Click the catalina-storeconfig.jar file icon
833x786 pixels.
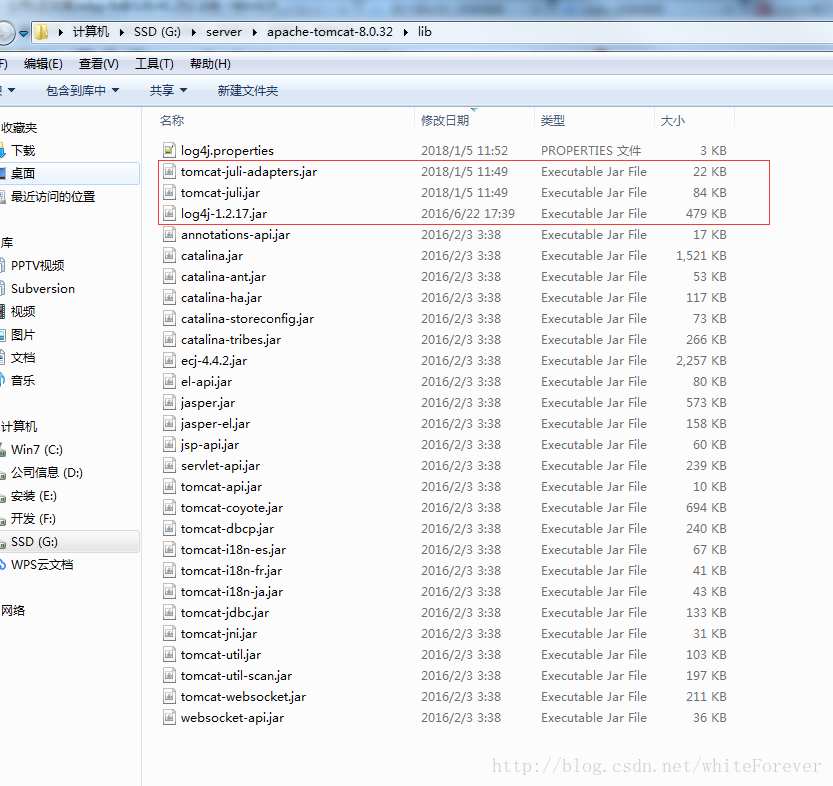pyautogui.click(x=169, y=318)
